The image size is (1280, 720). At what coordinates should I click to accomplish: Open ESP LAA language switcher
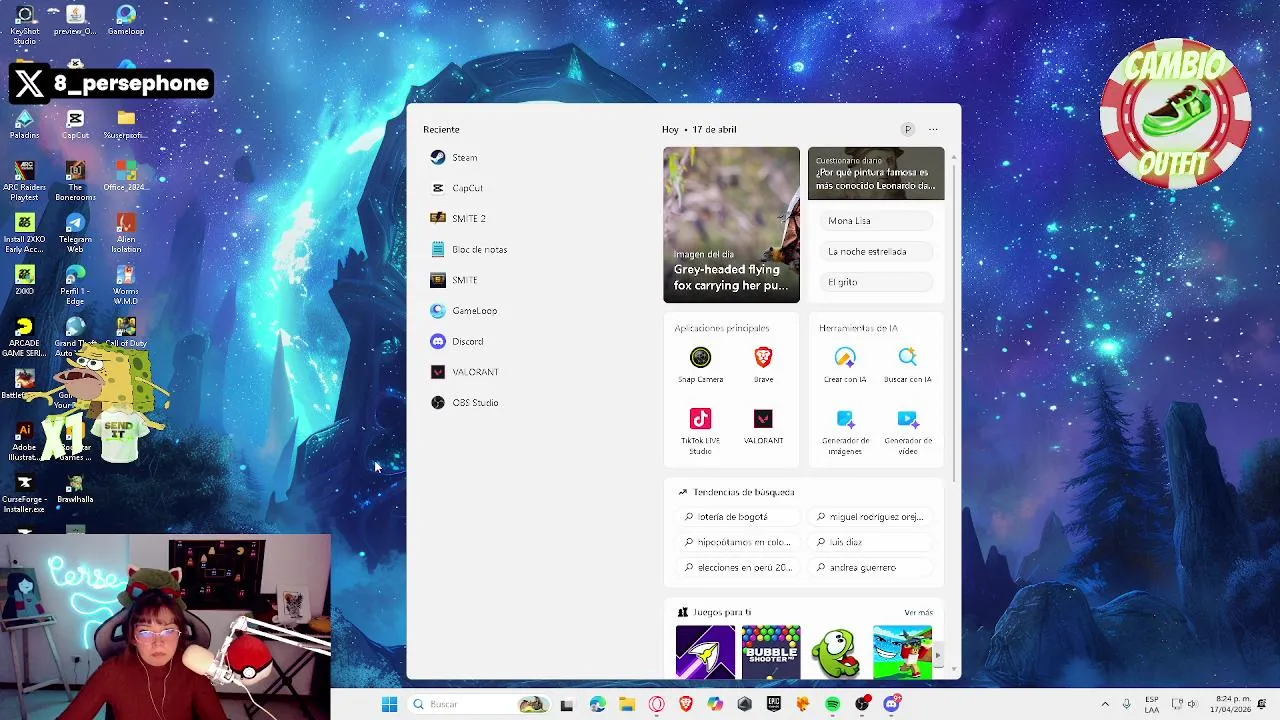[1152, 704]
